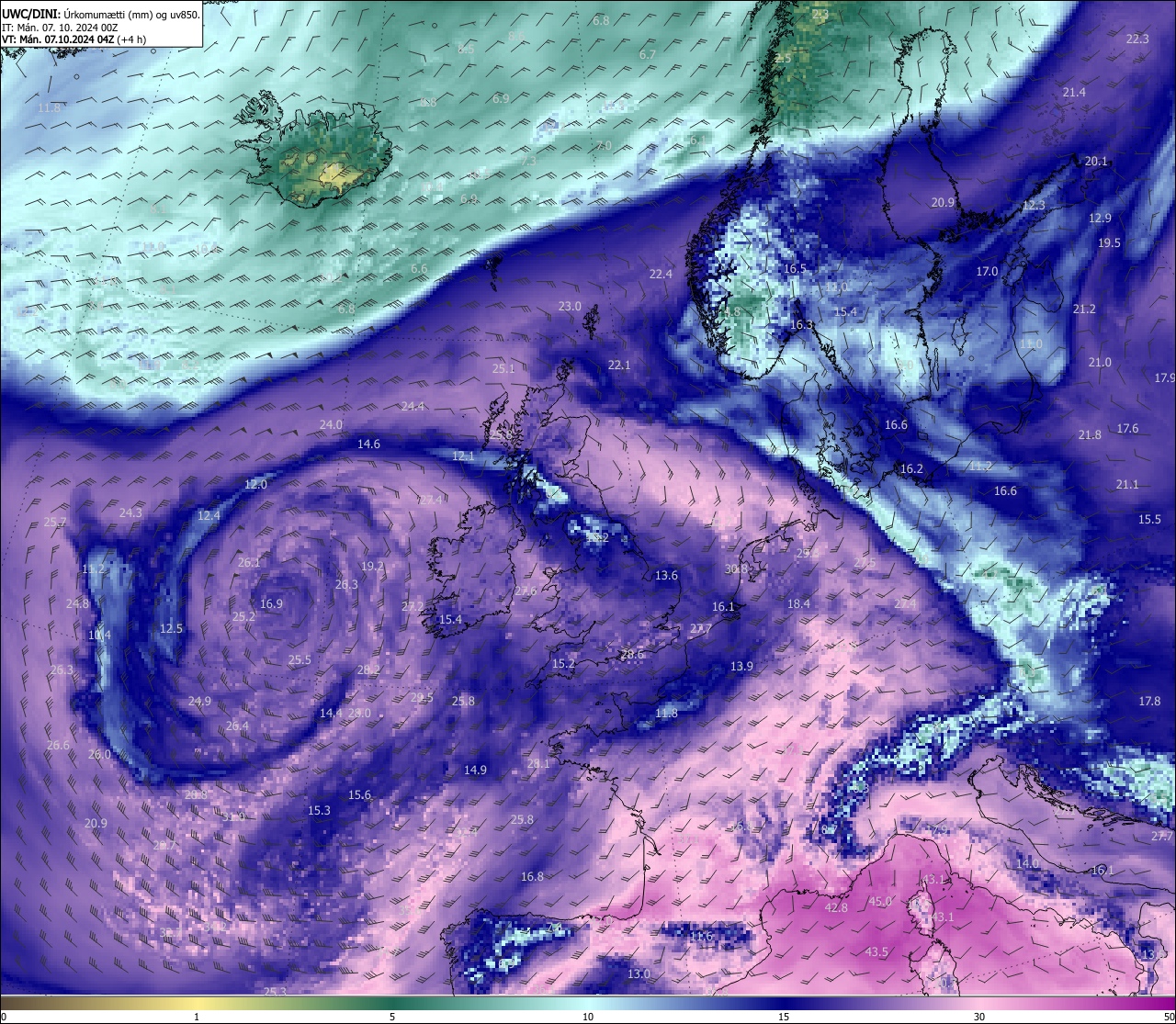Click the value 21.0 on map
1176x1024 pixels.
click(1100, 362)
